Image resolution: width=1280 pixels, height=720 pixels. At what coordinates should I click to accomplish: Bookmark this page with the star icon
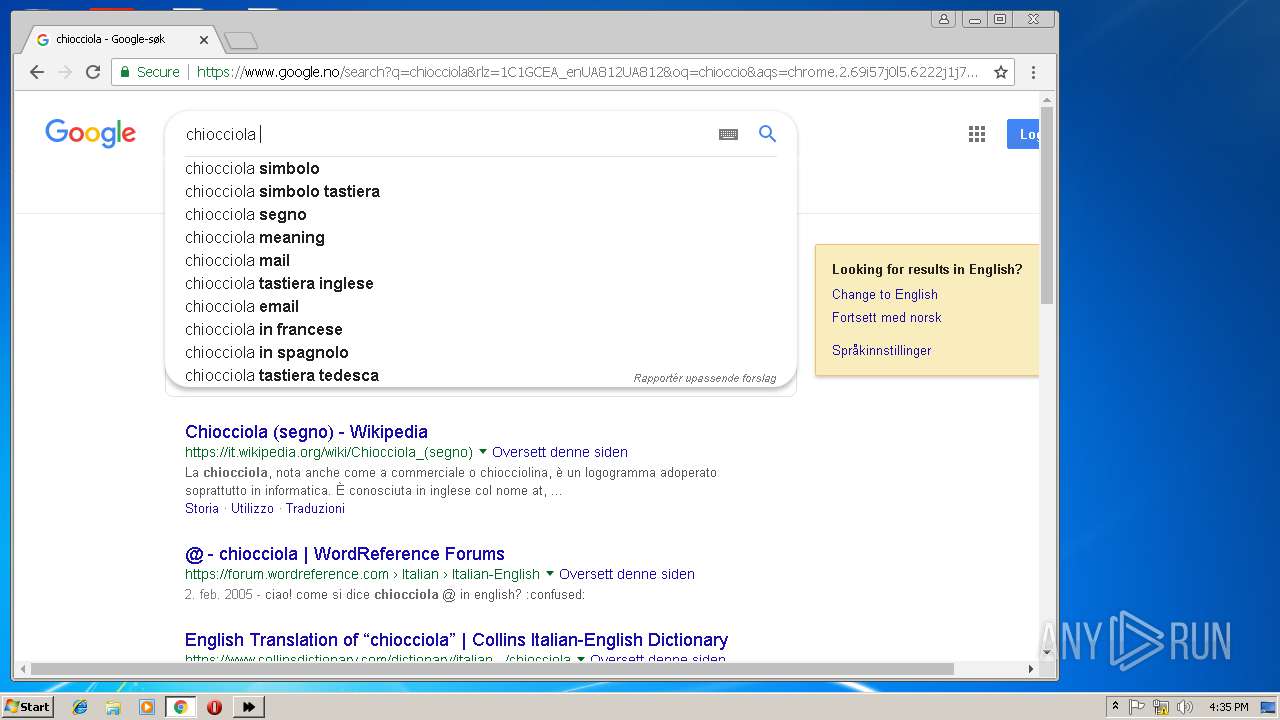point(1000,72)
